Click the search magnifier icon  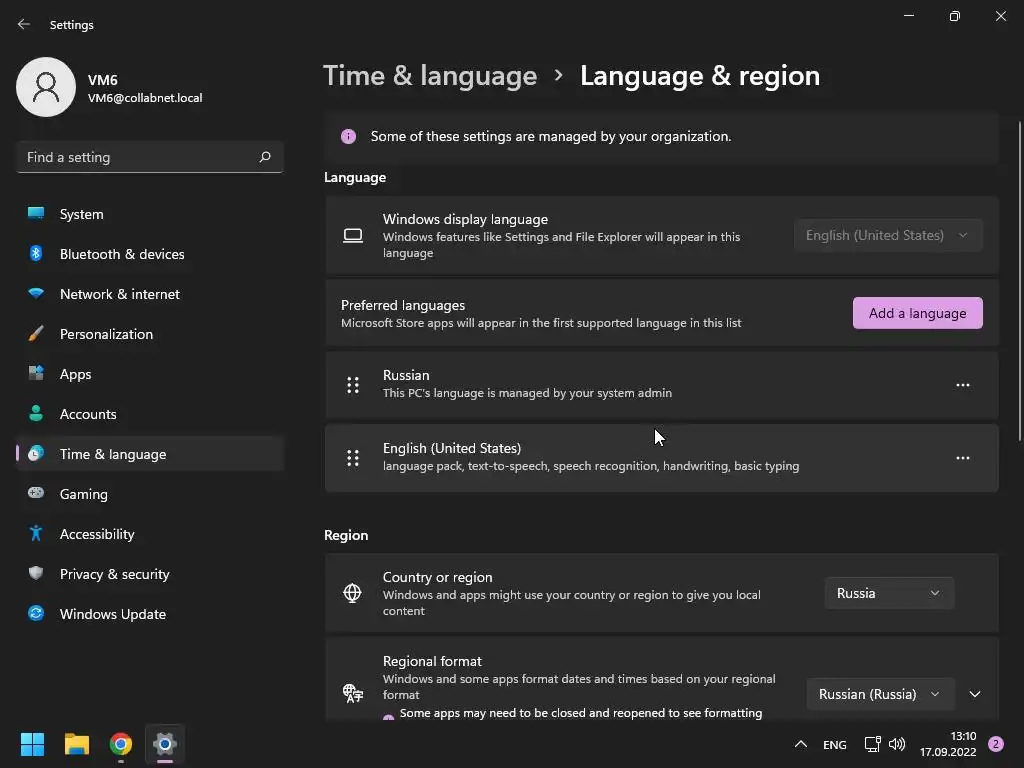[265, 157]
